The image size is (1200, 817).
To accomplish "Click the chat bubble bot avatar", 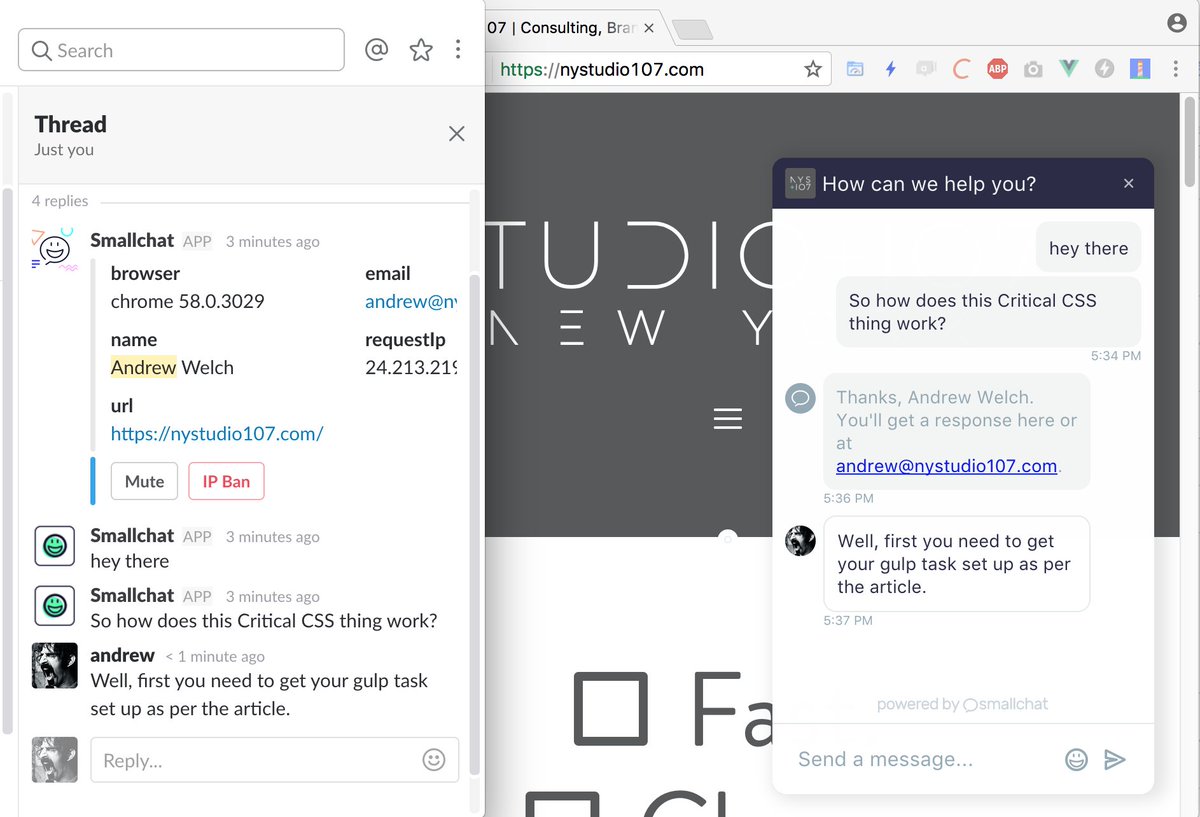I will (800, 398).
